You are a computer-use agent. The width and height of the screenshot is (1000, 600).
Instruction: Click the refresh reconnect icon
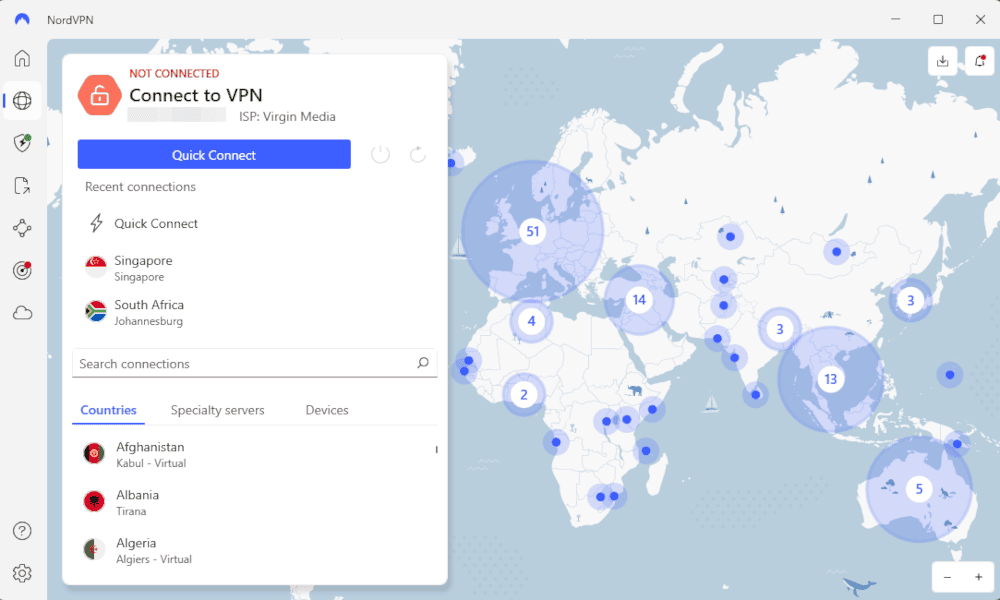pos(418,154)
